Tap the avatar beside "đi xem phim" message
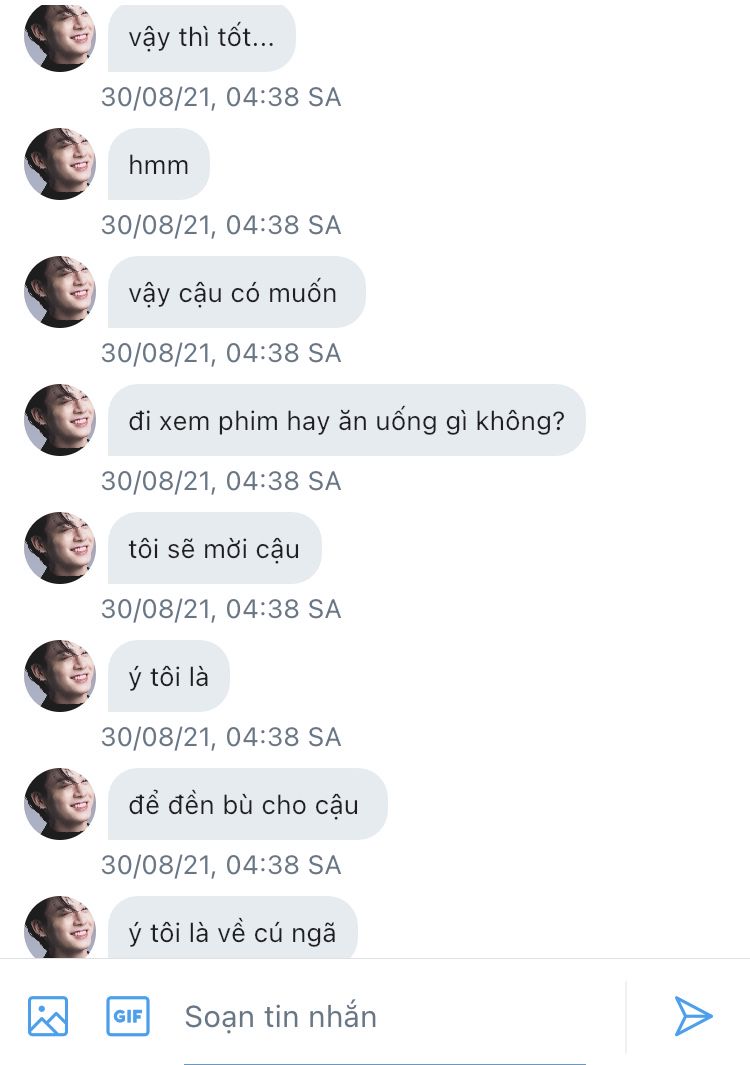The width and height of the screenshot is (750, 1065). click(60, 420)
